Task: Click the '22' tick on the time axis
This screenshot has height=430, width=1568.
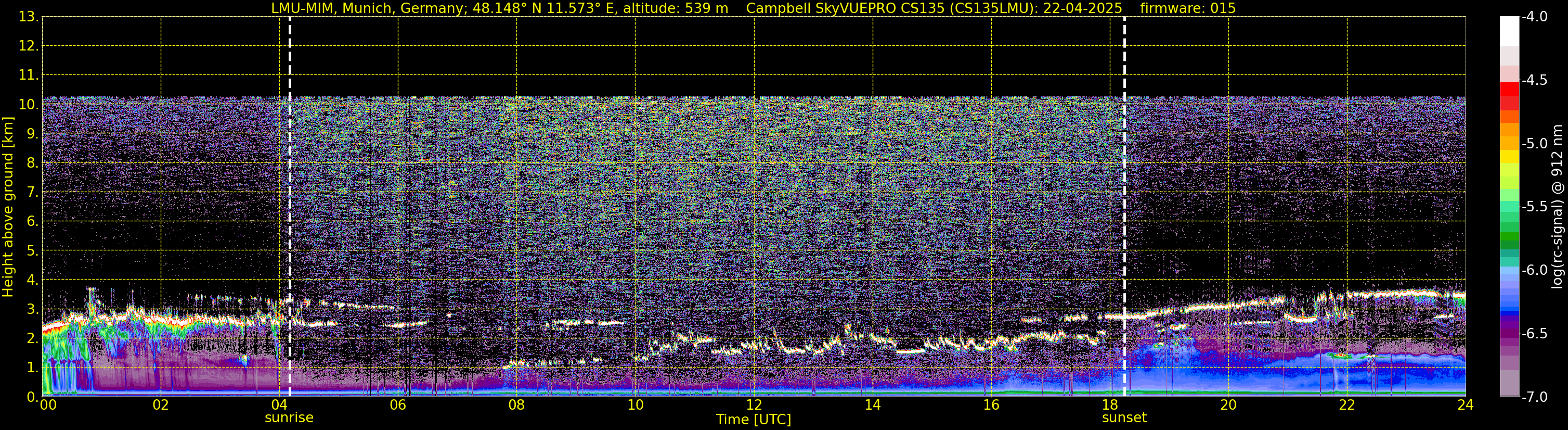Action: [1347, 405]
